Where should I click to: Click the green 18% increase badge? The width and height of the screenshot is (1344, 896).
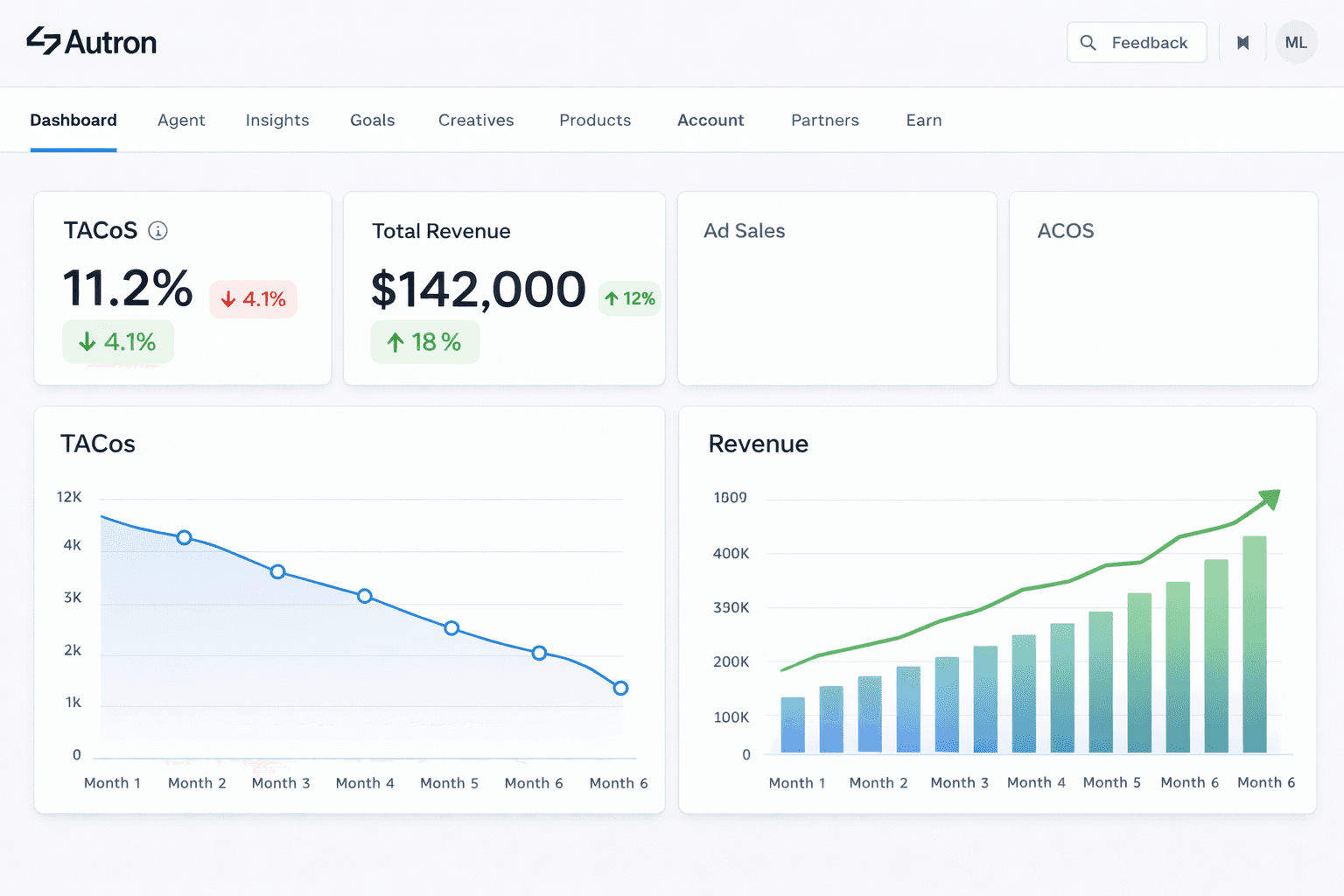[425, 342]
